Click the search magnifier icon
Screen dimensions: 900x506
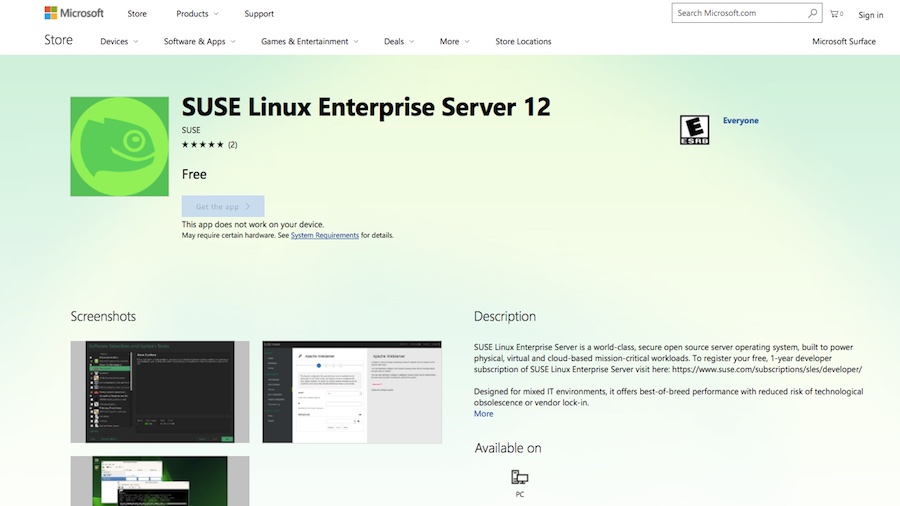point(812,13)
